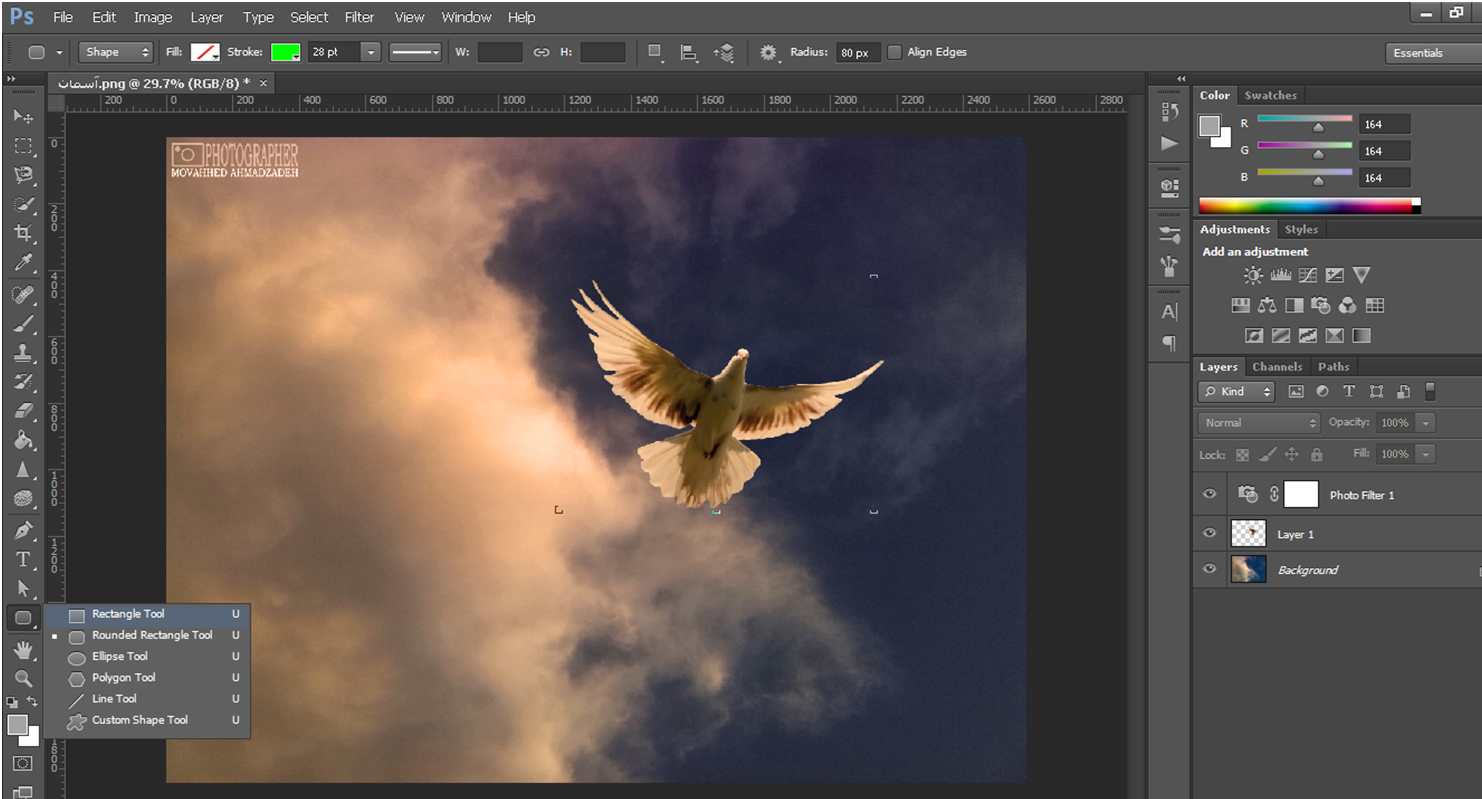This screenshot has width=1482, height=799.
Task: Select the Crop tool
Action: [23, 233]
